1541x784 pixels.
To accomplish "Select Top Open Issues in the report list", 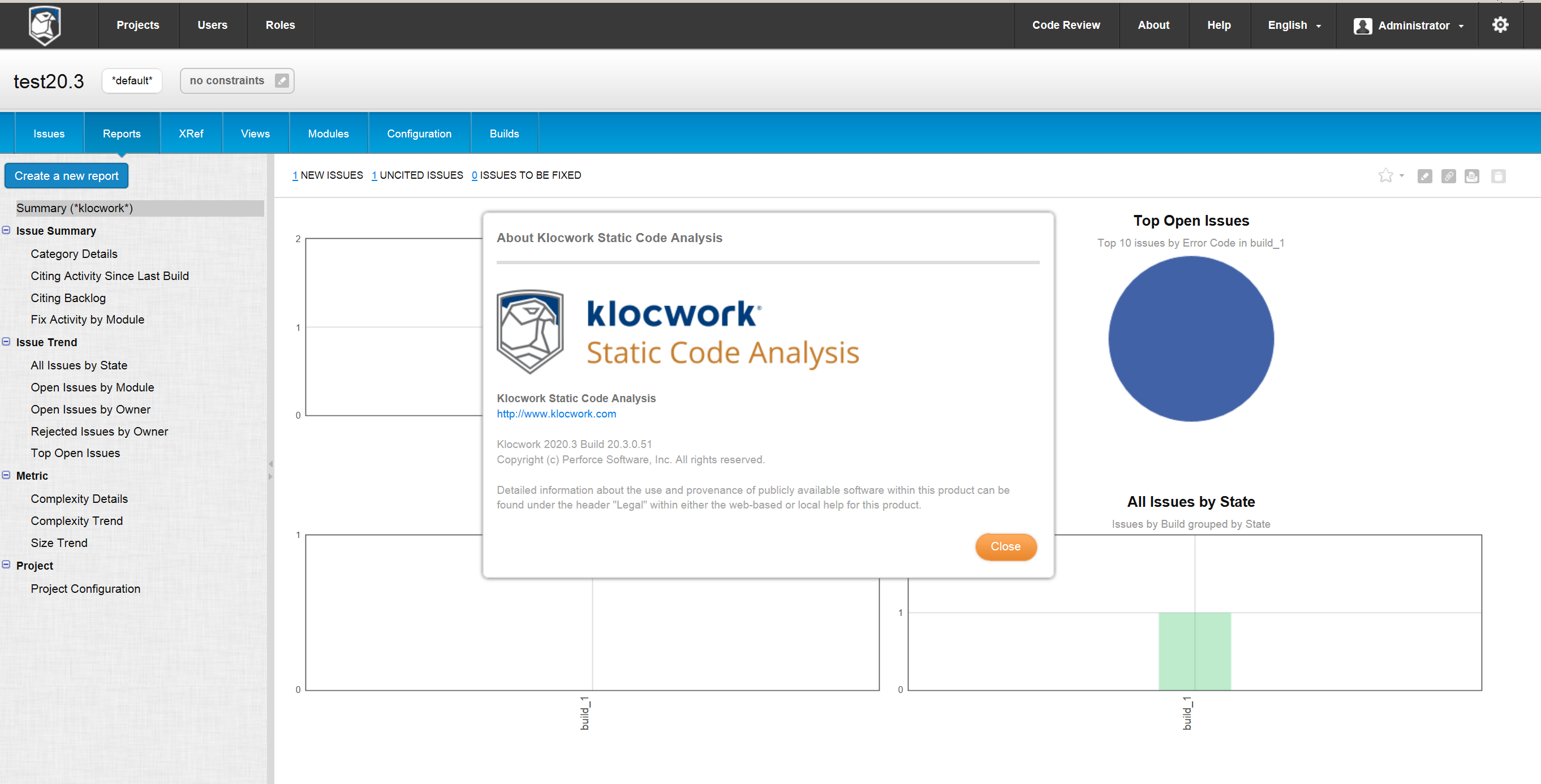I will pos(75,453).
